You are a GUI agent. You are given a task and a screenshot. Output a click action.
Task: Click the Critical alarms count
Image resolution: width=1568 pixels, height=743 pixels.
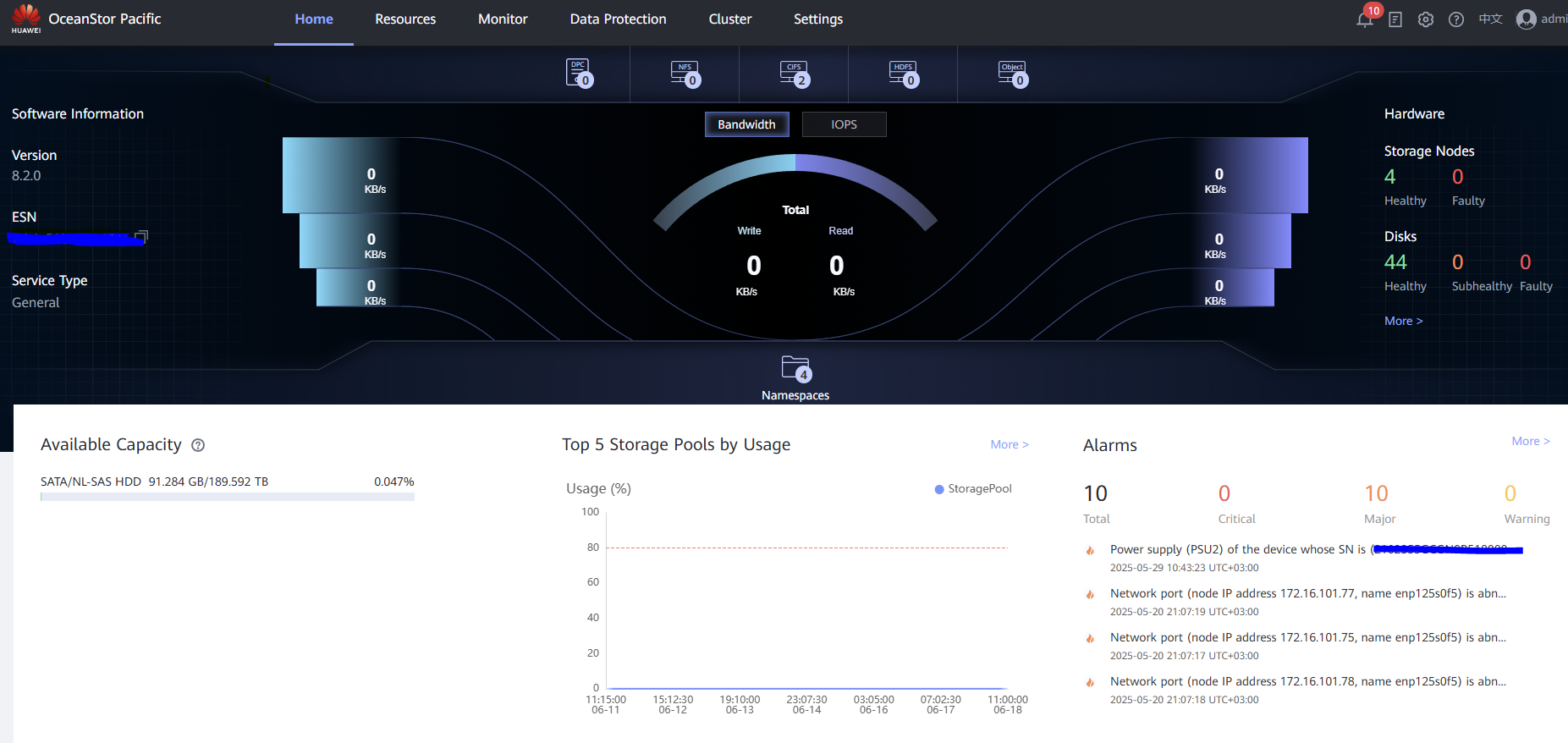point(1224,493)
